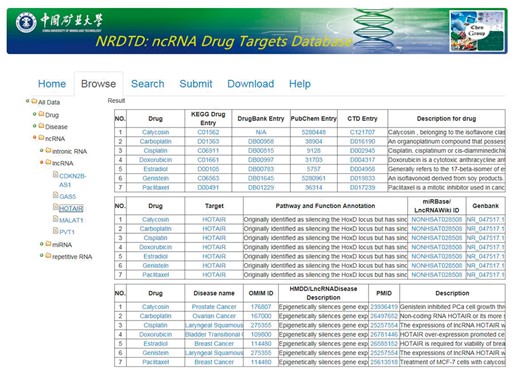Viewport: 520px width, 377px height.
Task: Click the HOTAIR document icon
Action: point(56,207)
